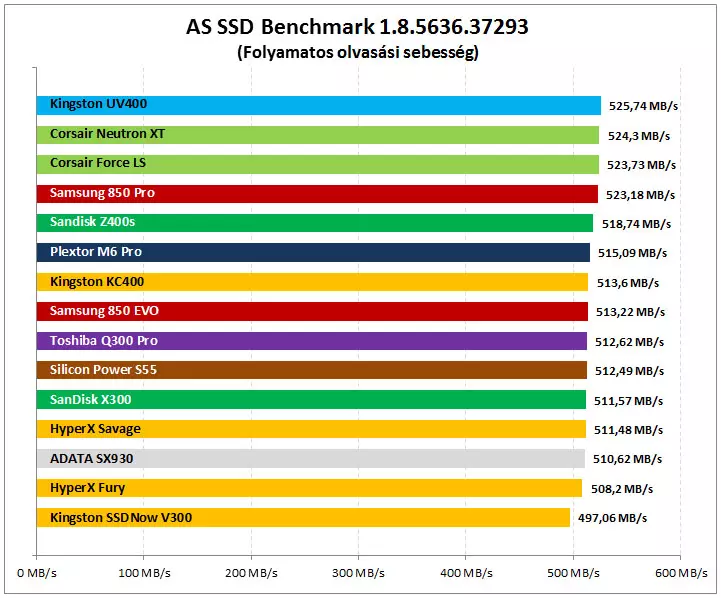Select the HyperX Fury label

tap(87, 488)
